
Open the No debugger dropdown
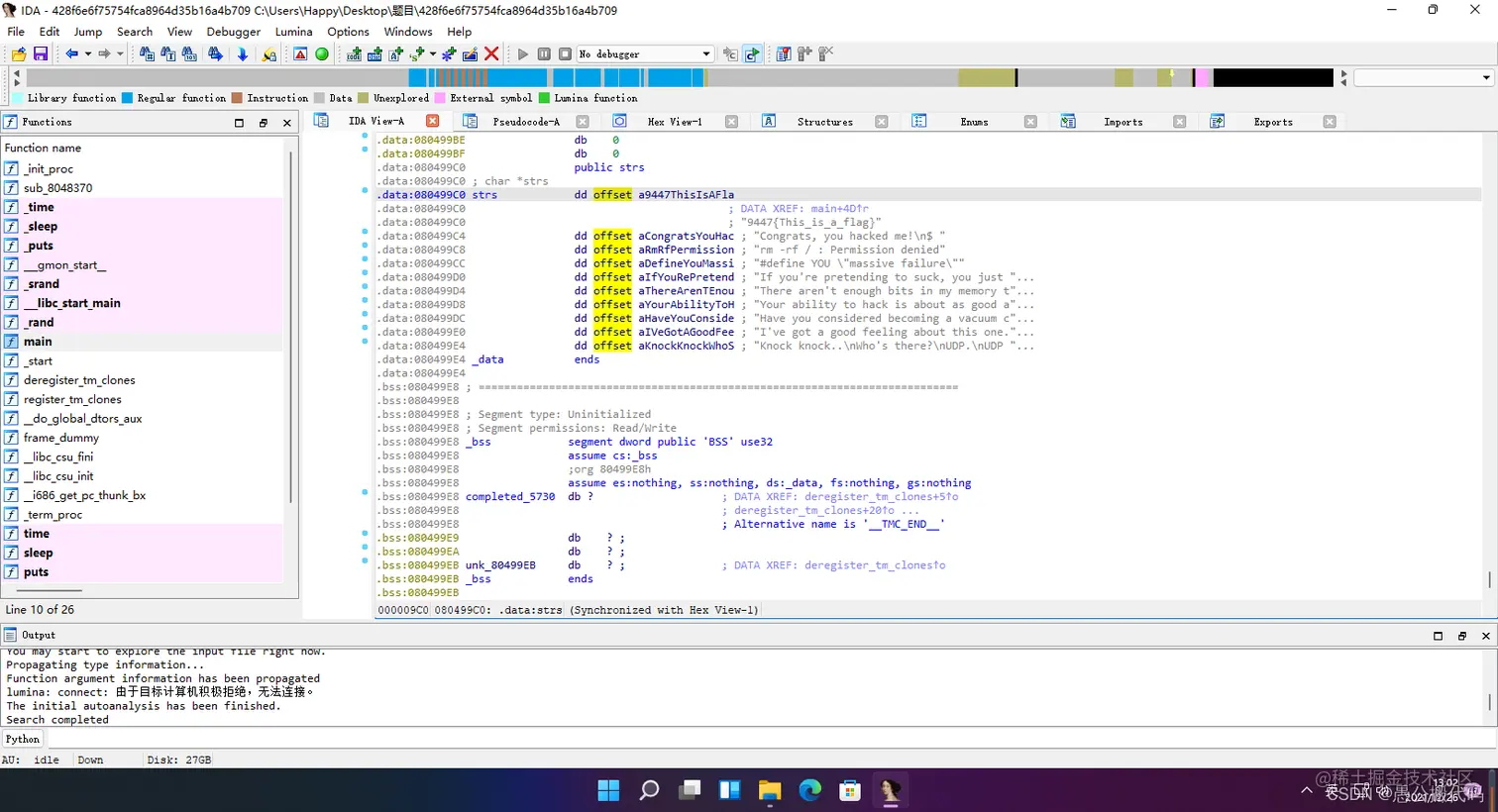click(705, 54)
